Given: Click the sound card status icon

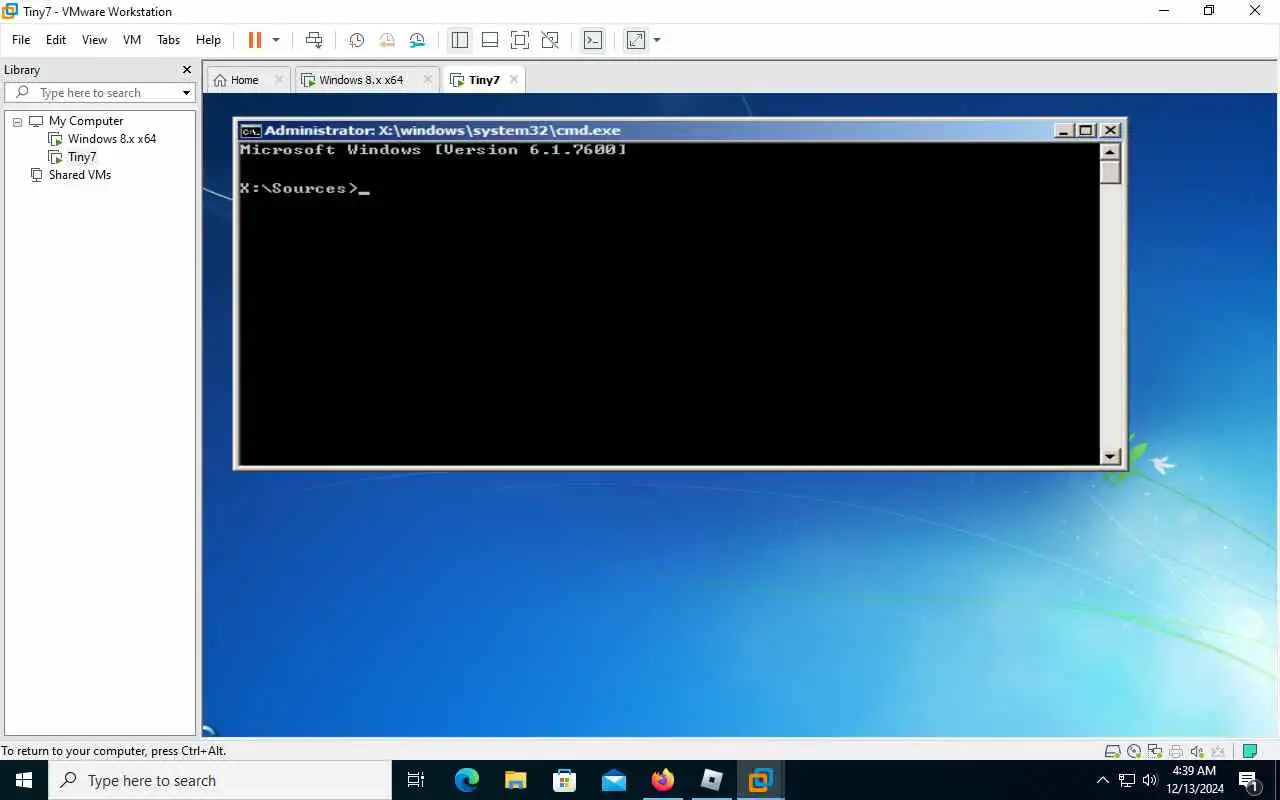Looking at the screenshot, I should (x=1197, y=751).
